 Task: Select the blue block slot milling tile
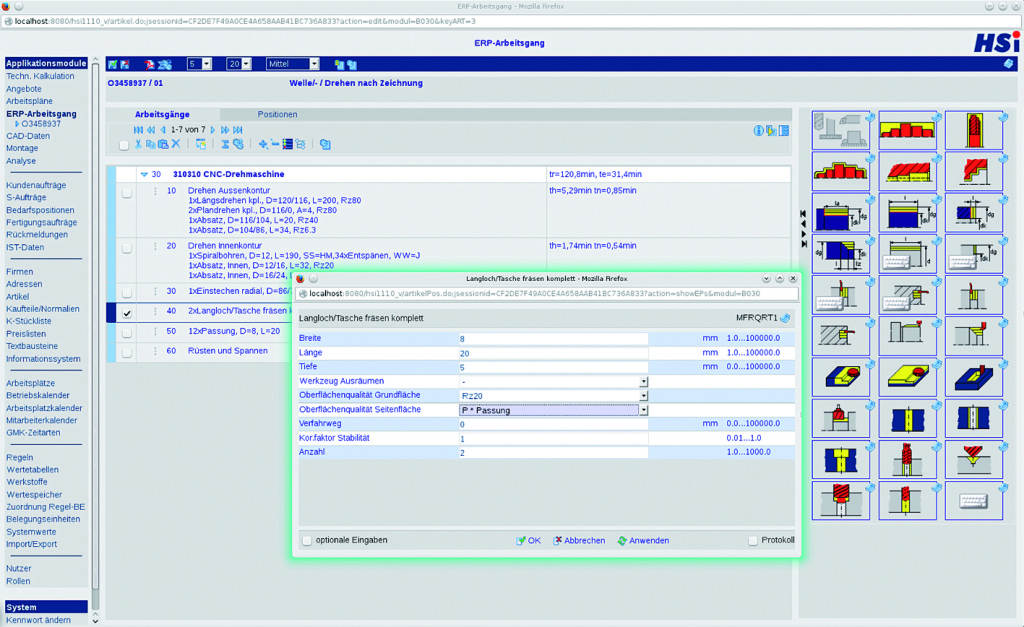pyautogui.click(x=973, y=378)
